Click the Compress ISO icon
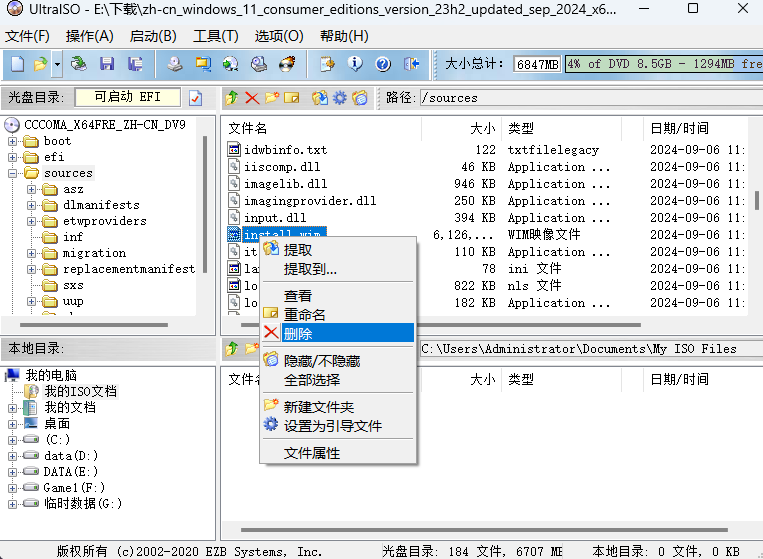Viewport: 763px width, 559px height. 231,64
